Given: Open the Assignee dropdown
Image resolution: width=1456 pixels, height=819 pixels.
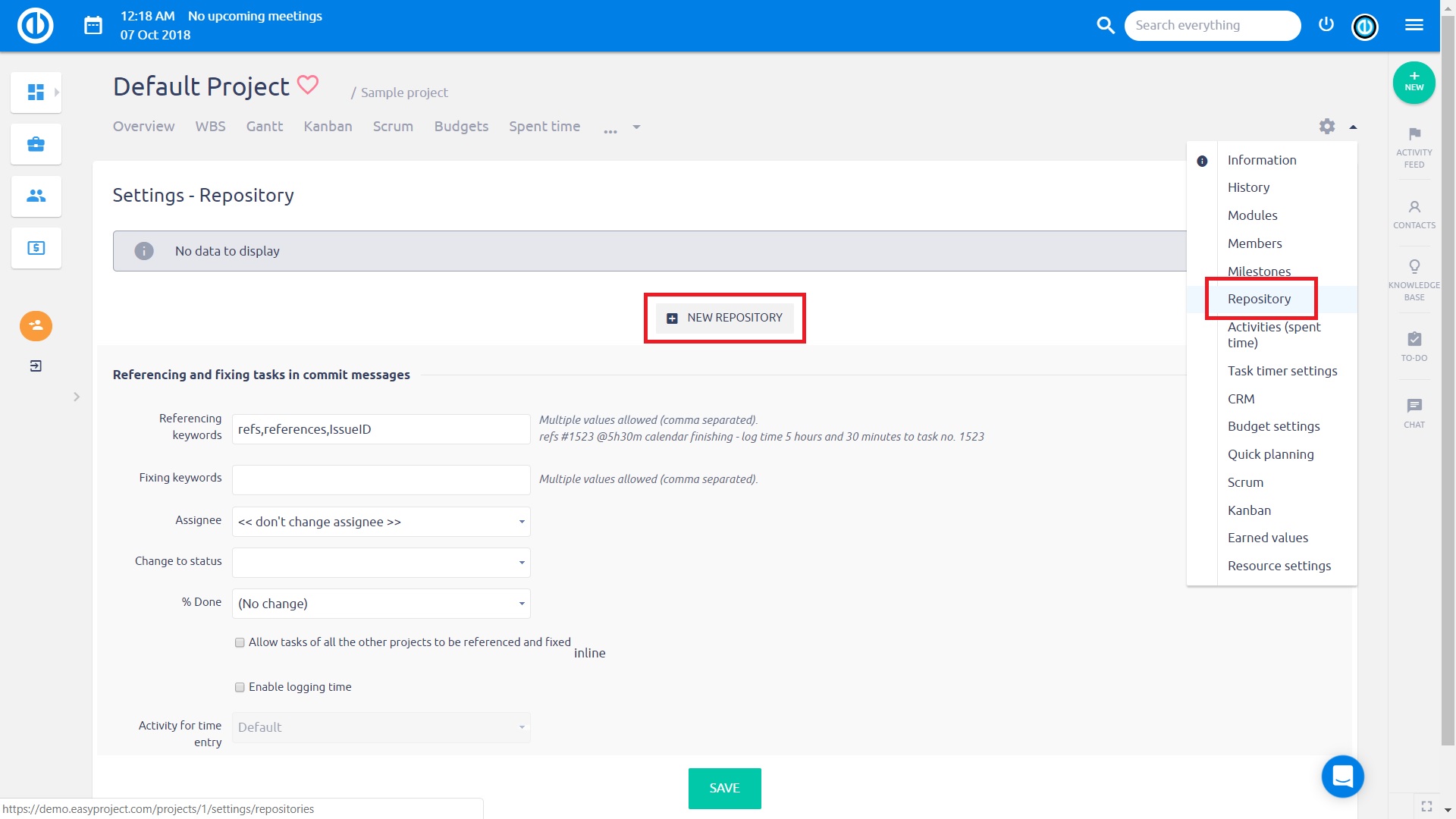Looking at the screenshot, I should 381,522.
